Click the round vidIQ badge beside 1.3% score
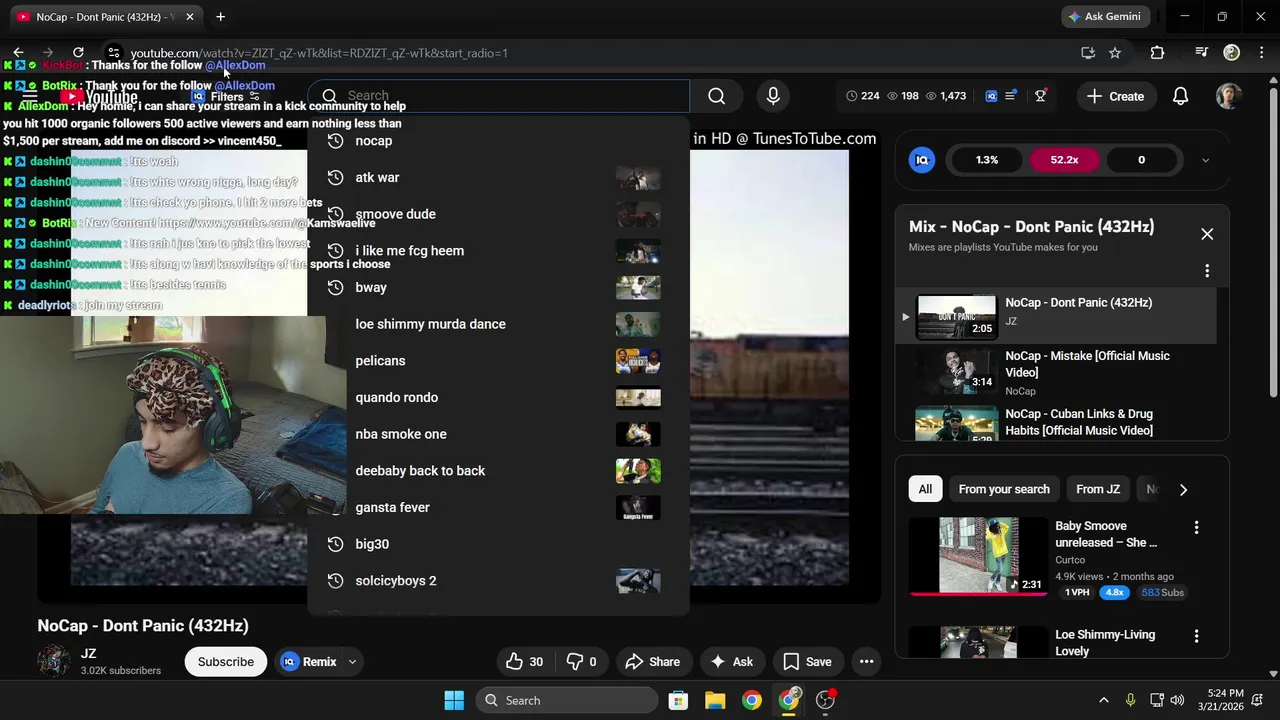 (x=922, y=160)
